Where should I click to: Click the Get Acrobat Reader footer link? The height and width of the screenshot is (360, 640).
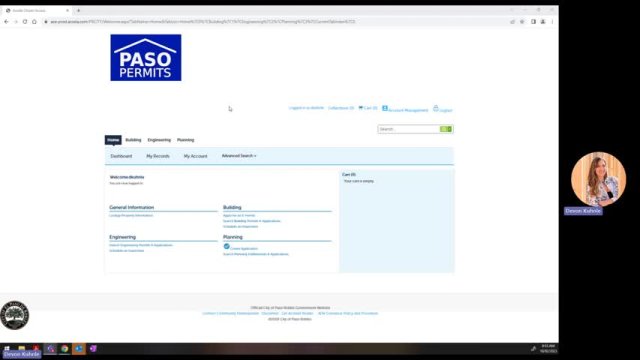(x=298, y=313)
